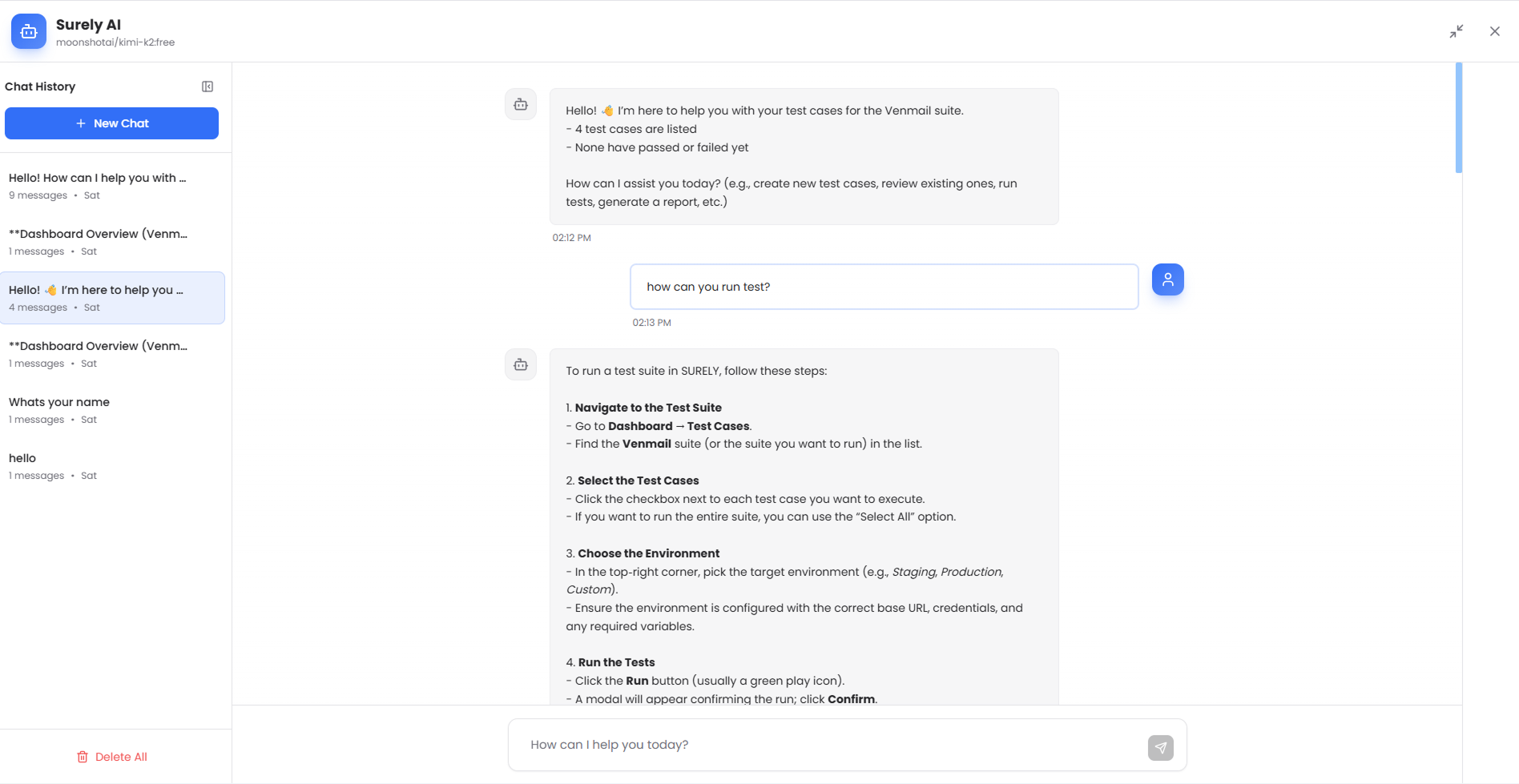
Task: Click the Surely AI robot logo icon
Action: coord(28,30)
